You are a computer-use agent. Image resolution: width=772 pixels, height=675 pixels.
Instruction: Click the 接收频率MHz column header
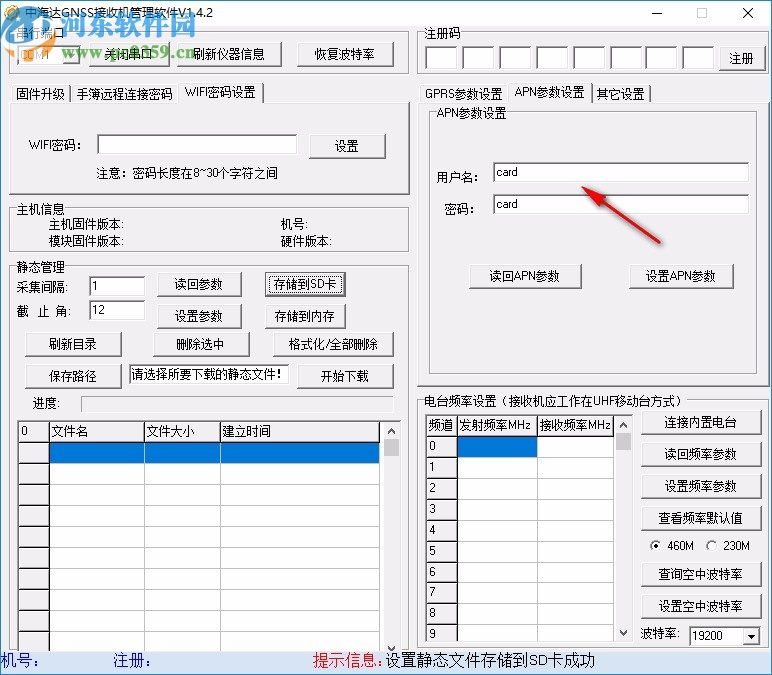point(575,425)
